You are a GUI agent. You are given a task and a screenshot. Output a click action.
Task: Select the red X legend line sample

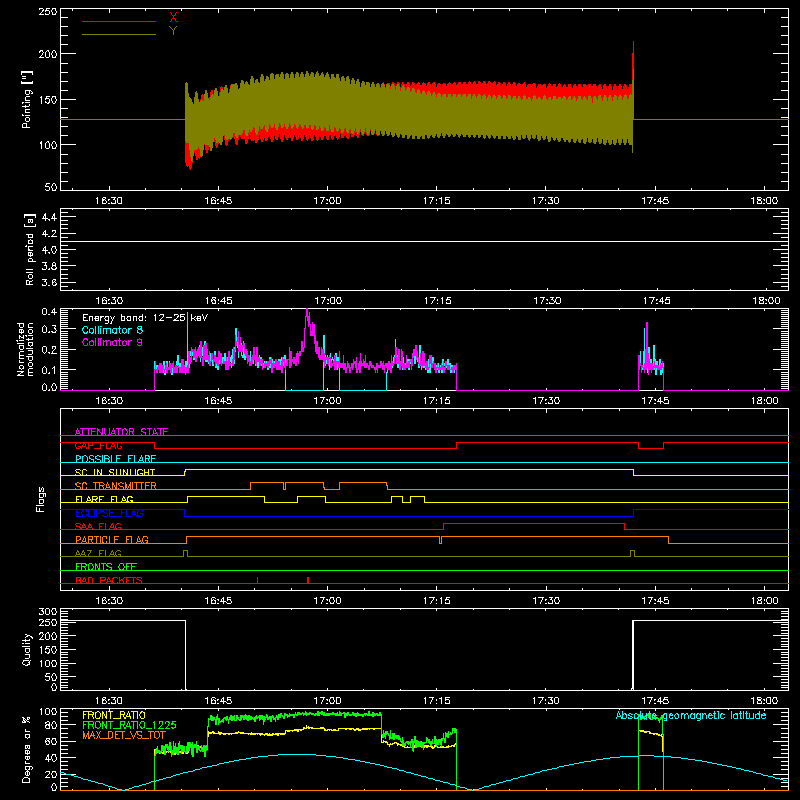[119, 21]
